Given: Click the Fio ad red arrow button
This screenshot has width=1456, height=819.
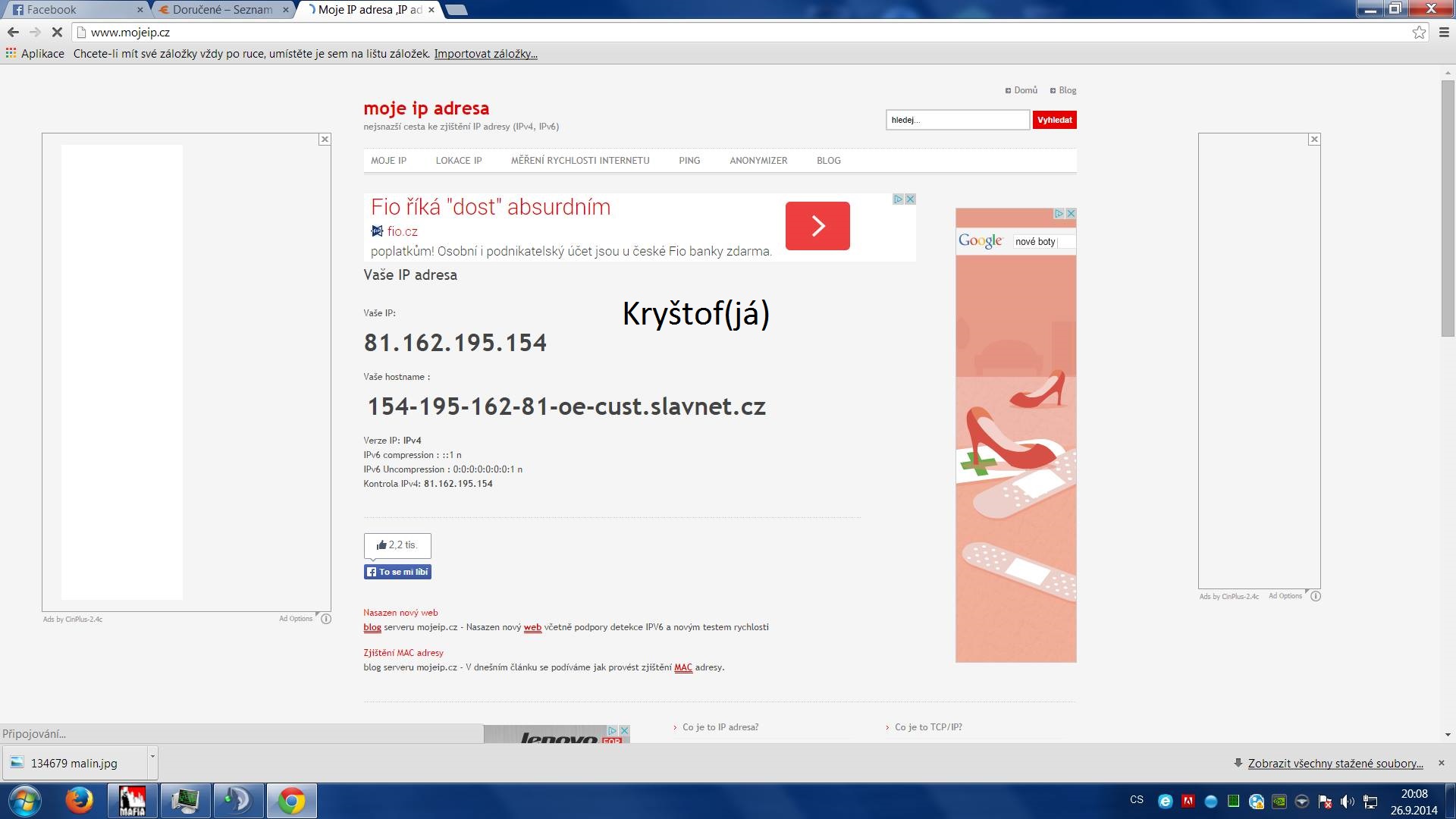Looking at the screenshot, I should pyautogui.click(x=817, y=225).
